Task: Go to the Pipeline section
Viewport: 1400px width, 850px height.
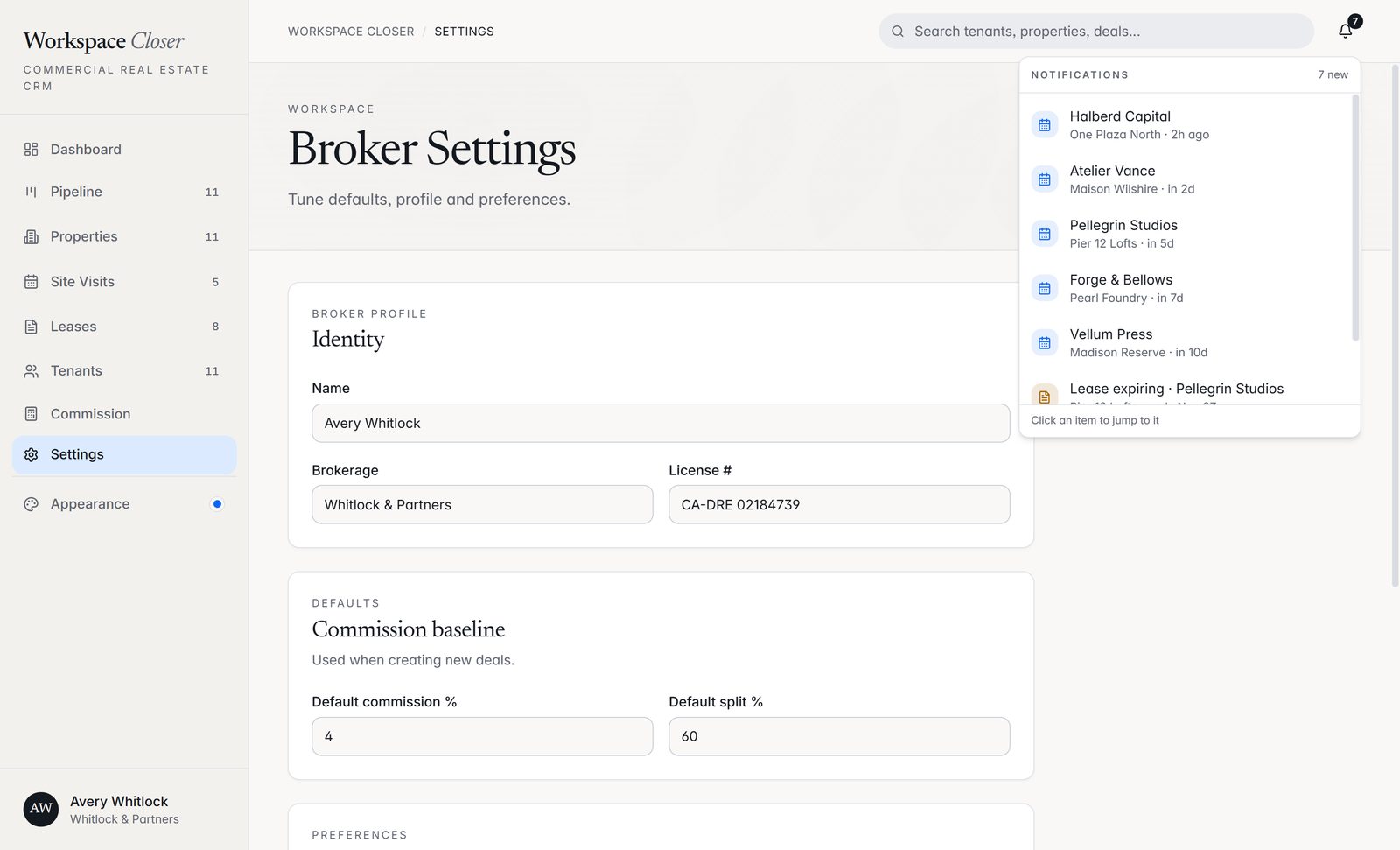Action: [x=124, y=192]
